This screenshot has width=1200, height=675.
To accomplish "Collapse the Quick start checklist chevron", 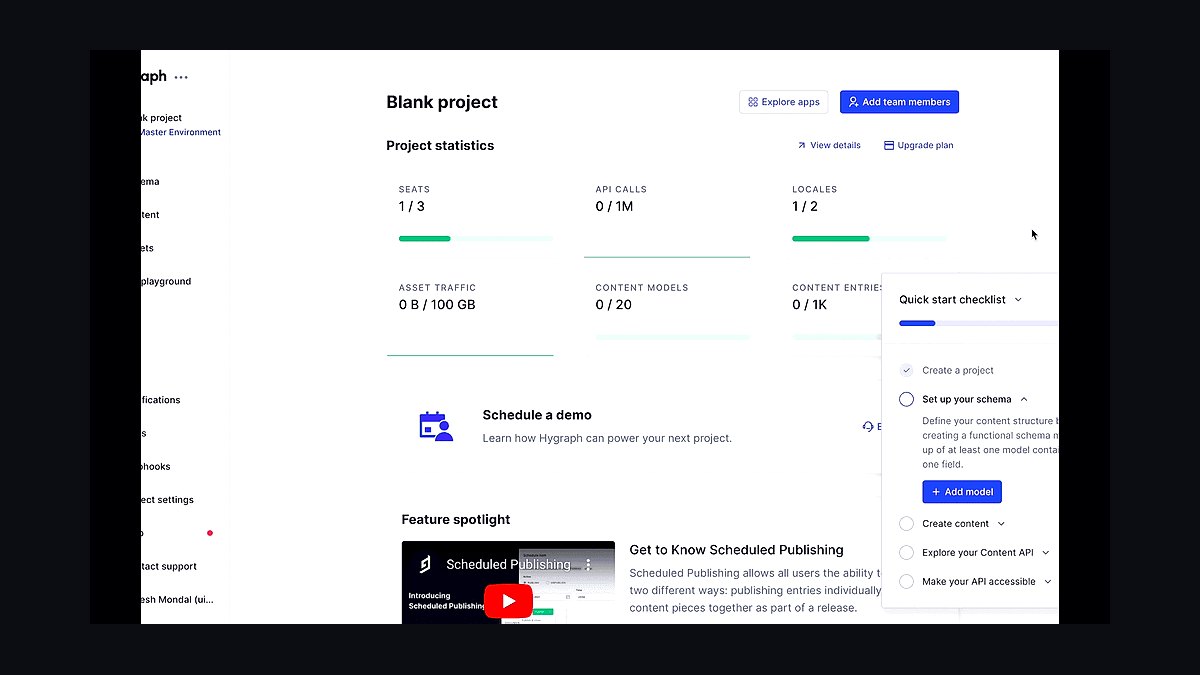I will [x=1018, y=300].
